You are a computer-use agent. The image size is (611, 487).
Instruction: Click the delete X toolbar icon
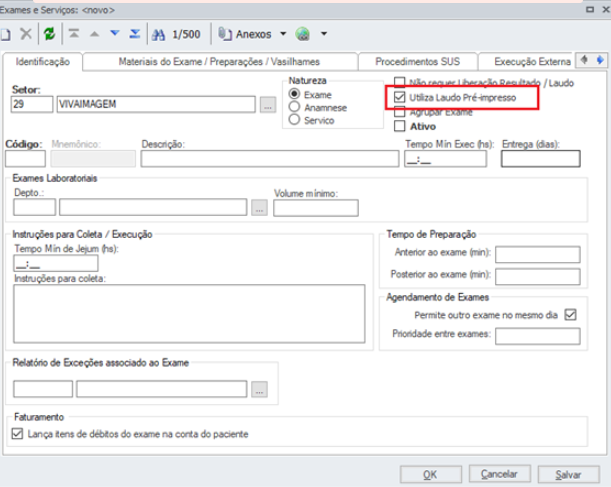tap(26, 34)
